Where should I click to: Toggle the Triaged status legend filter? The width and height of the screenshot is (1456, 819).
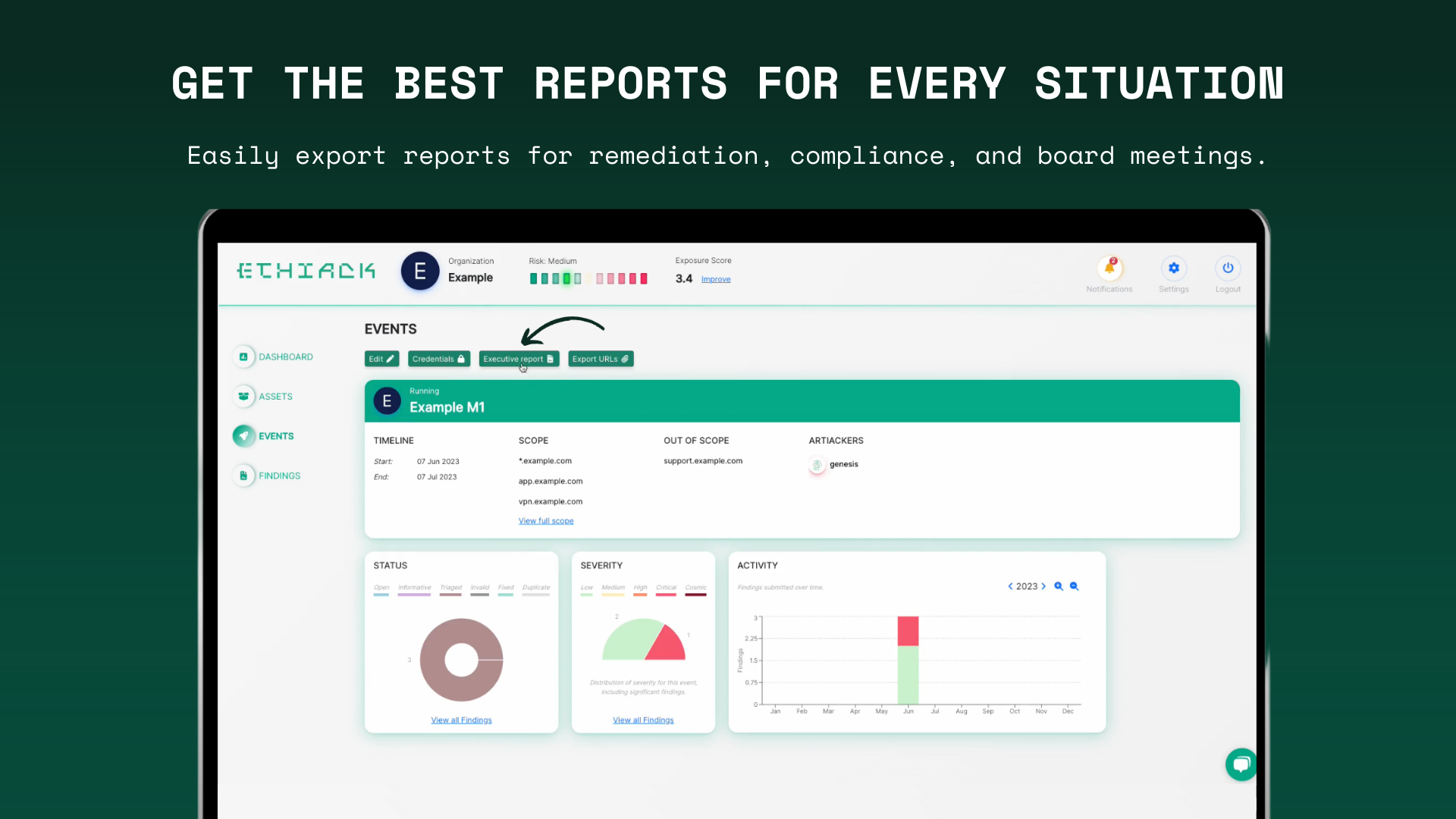[450, 589]
